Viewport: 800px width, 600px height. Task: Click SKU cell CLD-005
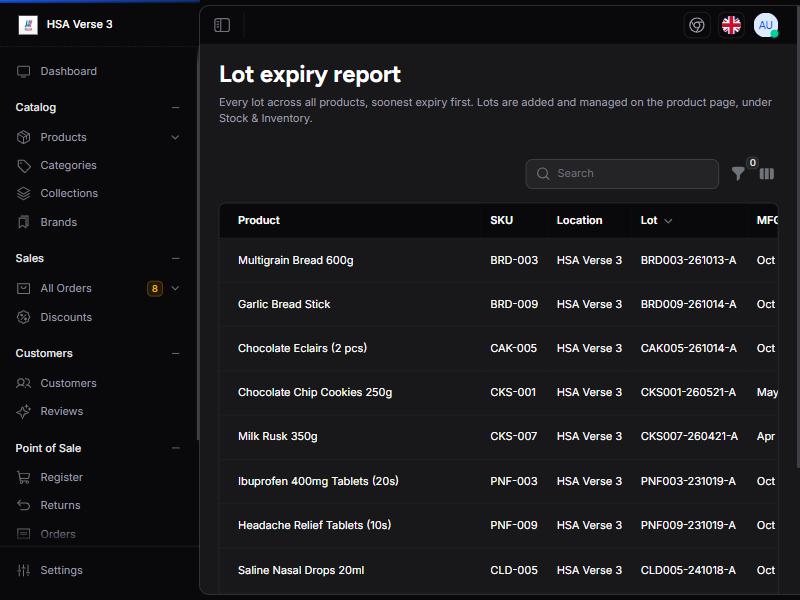513,570
